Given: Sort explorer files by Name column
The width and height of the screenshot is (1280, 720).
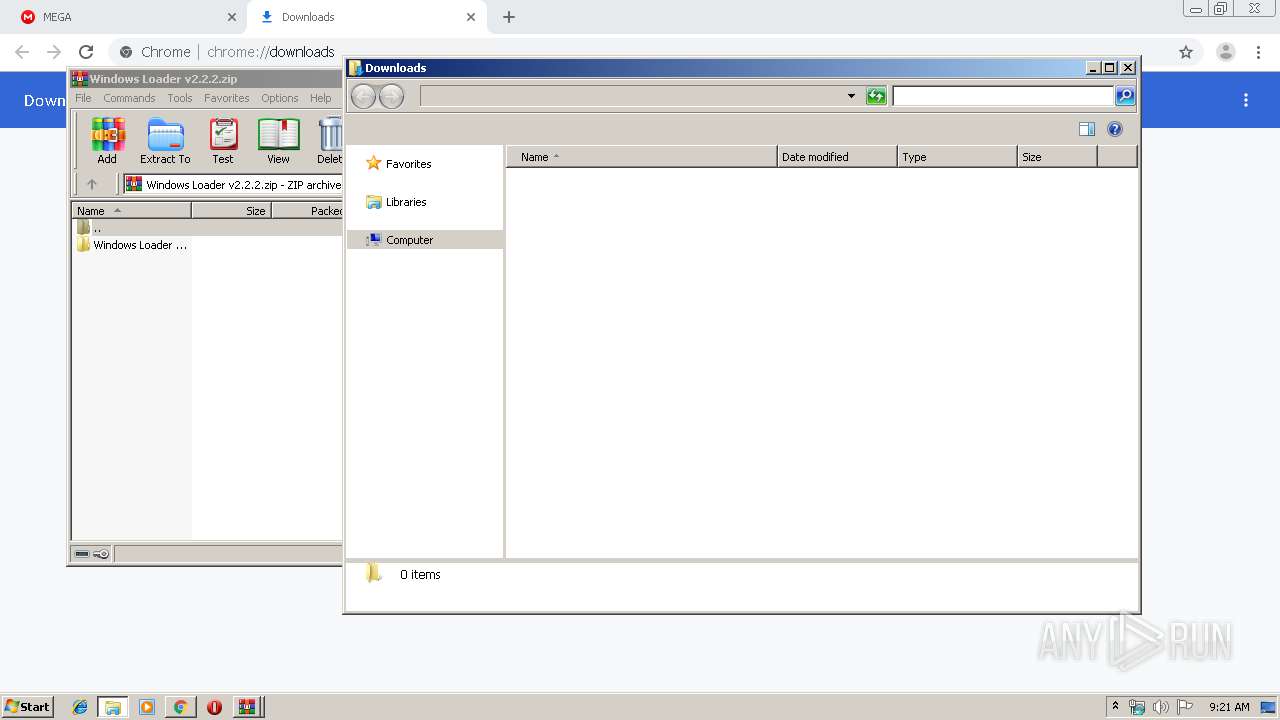Looking at the screenshot, I should 642,157.
